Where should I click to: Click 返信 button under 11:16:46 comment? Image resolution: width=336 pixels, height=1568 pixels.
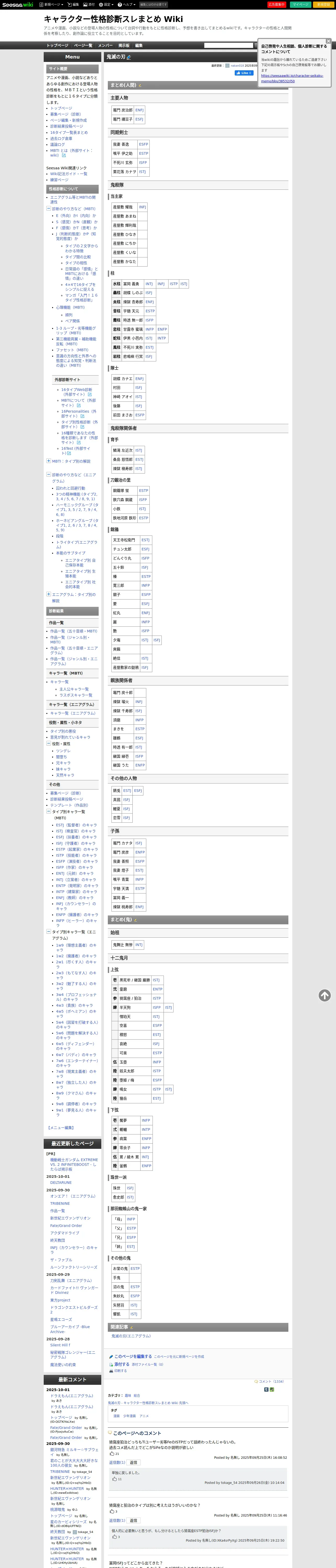click(133, 1520)
